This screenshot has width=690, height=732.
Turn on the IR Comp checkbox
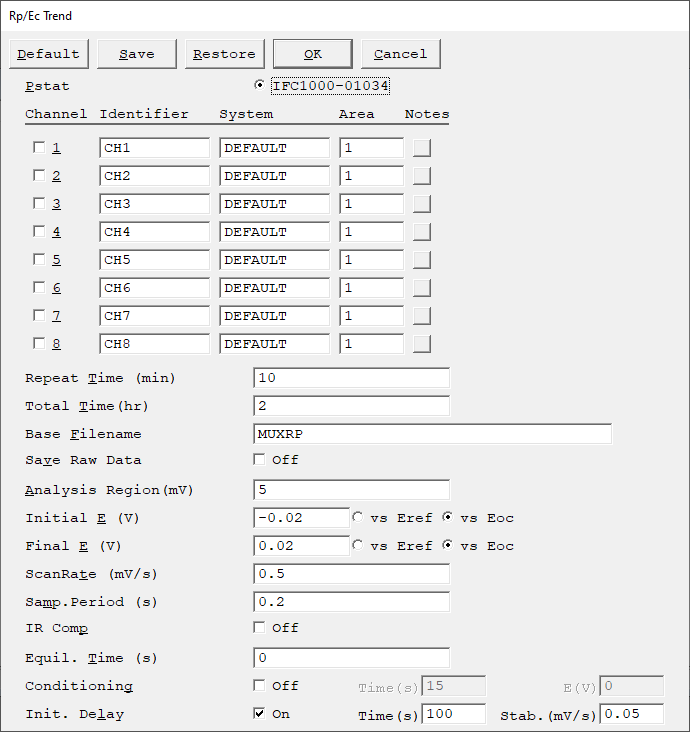coord(259,627)
